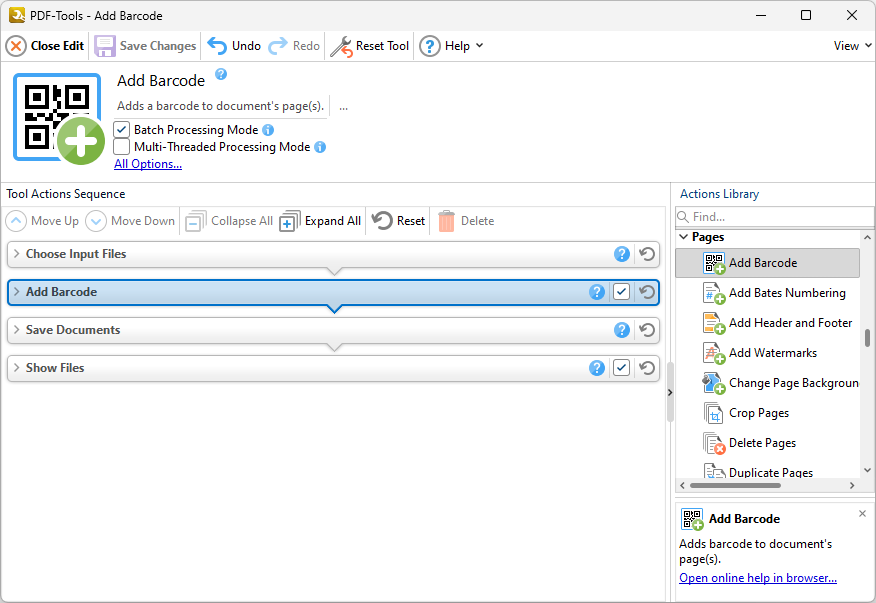
Task: Click info icon next to Multi-Threaded Processing Mode
Action: [x=320, y=147]
